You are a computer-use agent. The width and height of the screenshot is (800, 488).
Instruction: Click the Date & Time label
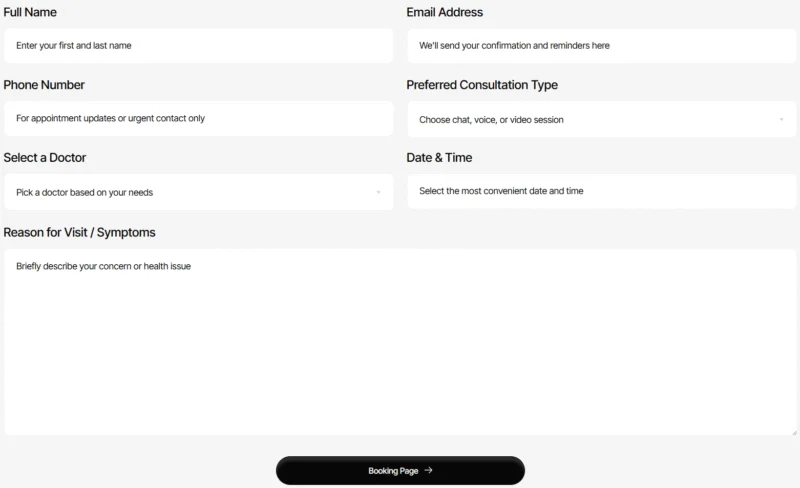[439, 158]
